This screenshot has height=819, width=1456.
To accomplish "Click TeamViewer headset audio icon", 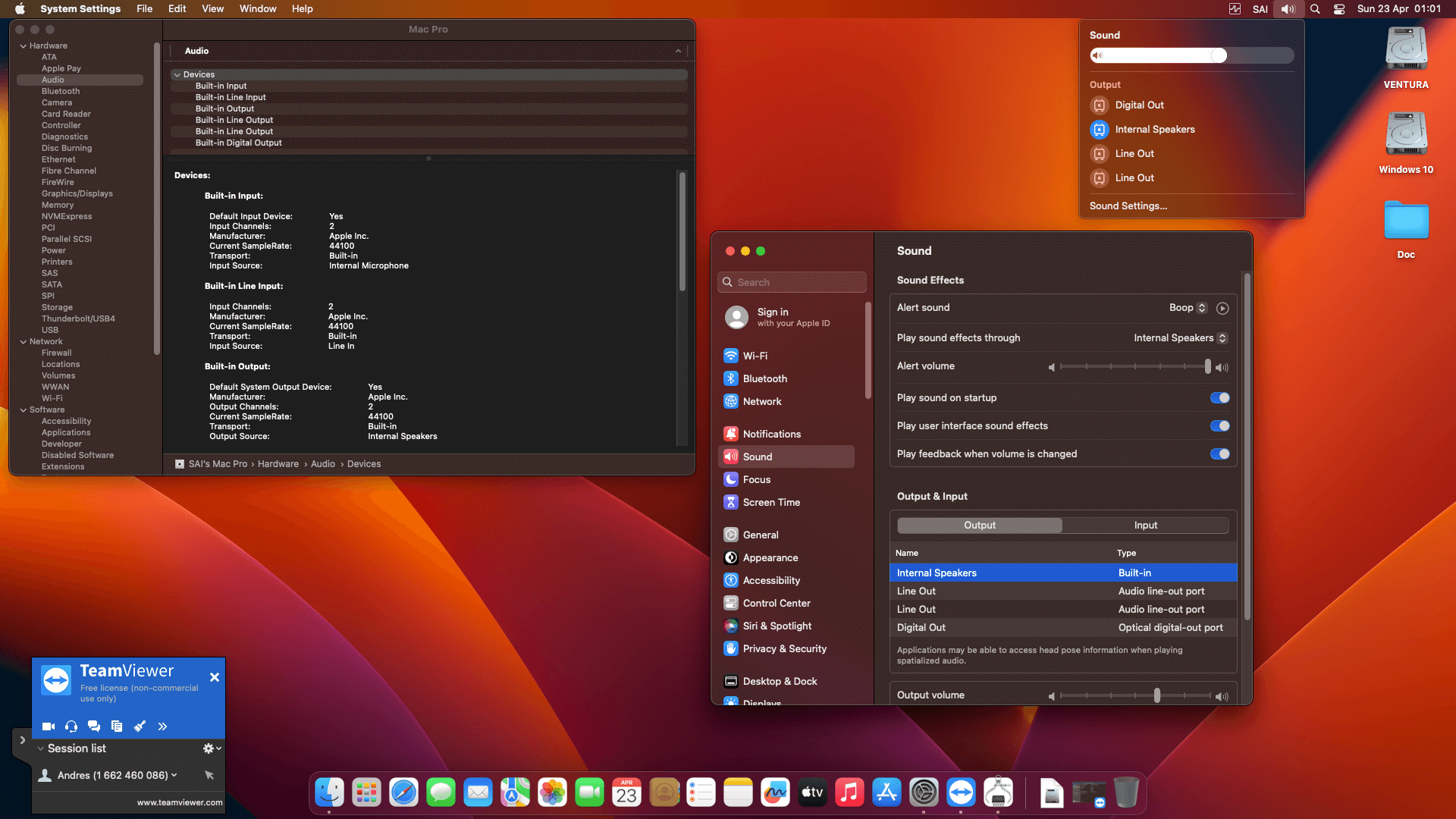I will tap(71, 726).
